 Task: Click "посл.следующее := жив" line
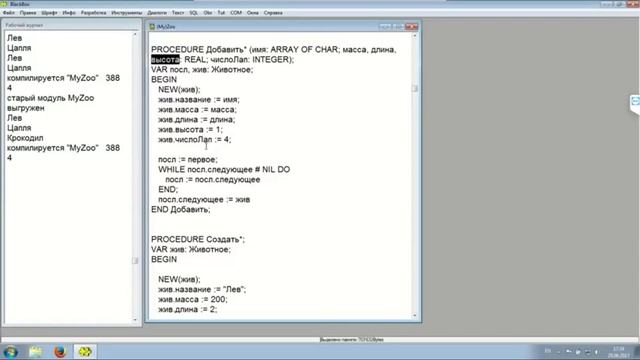[x=204, y=200]
